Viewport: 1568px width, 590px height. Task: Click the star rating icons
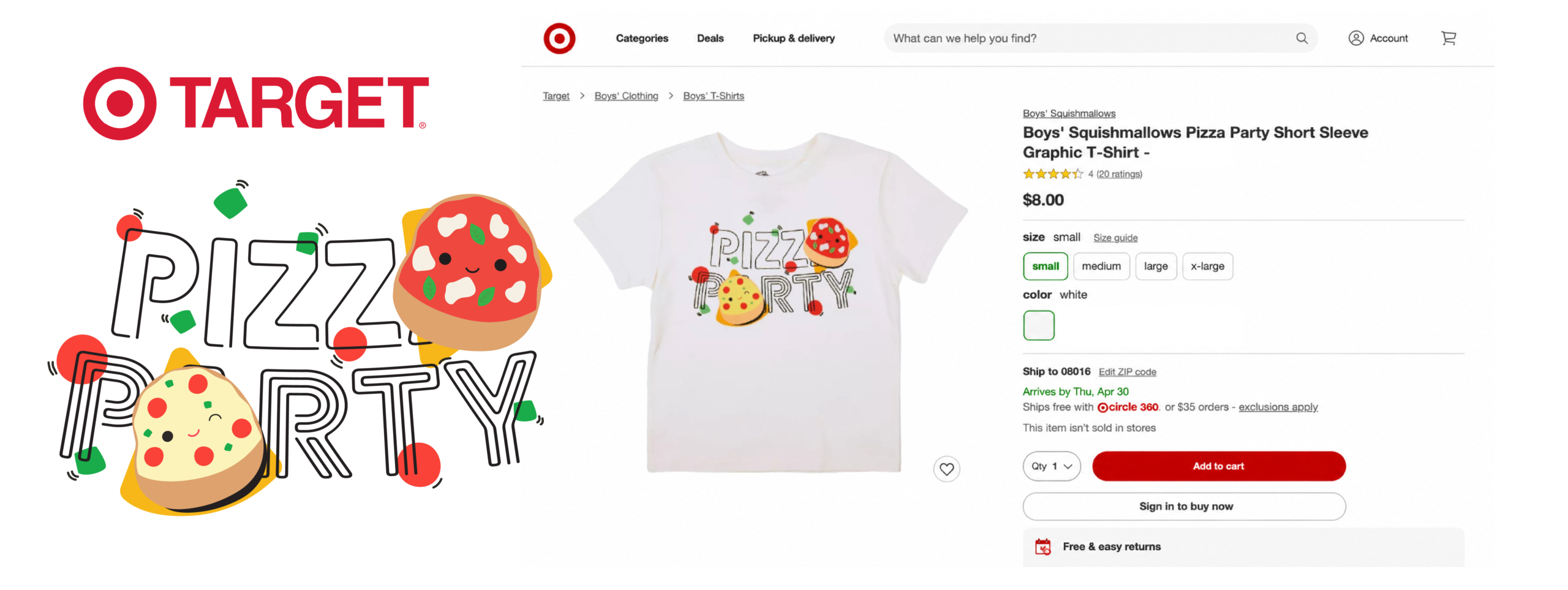click(x=1053, y=174)
